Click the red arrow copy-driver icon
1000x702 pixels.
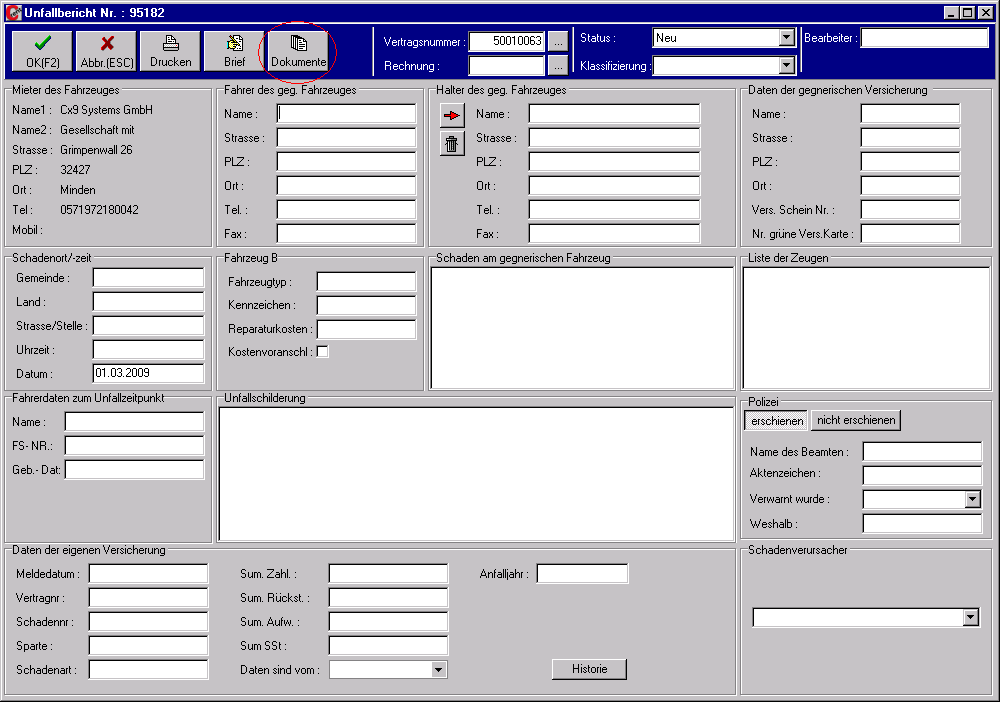click(453, 116)
